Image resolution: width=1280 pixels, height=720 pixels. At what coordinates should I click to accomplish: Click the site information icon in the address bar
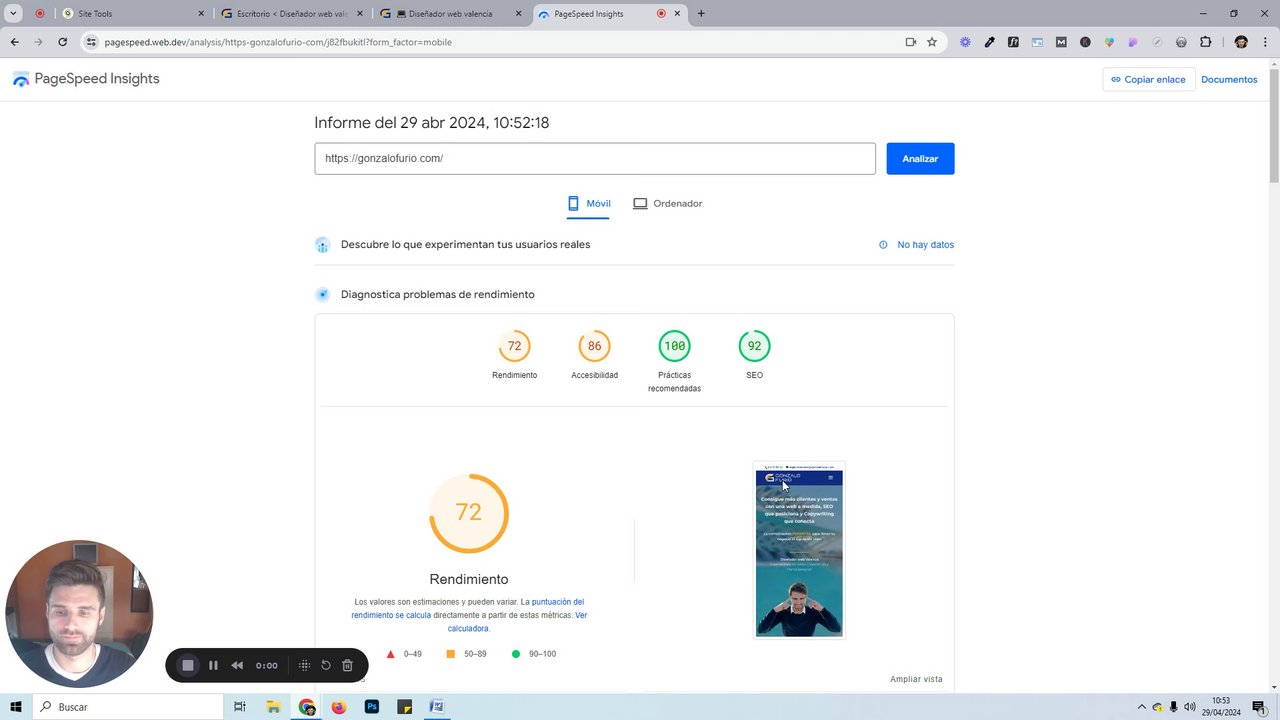(x=91, y=42)
